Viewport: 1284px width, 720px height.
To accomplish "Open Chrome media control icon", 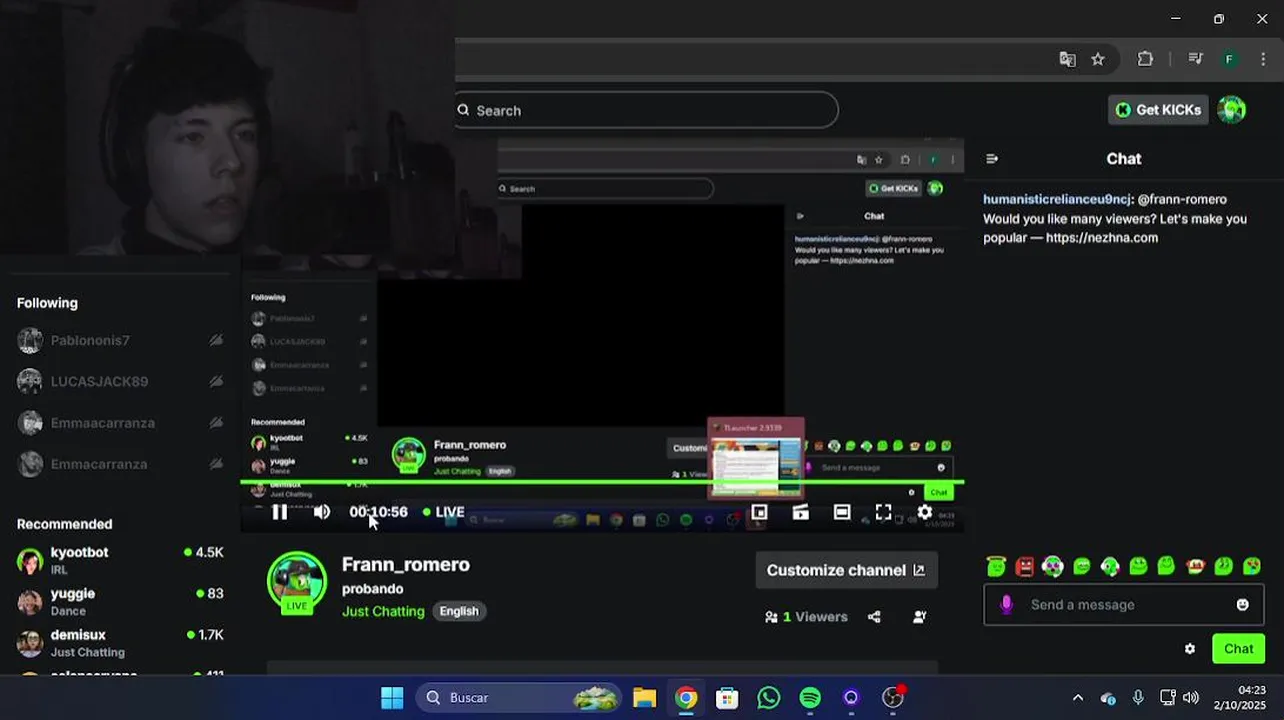I will point(1195,59).
